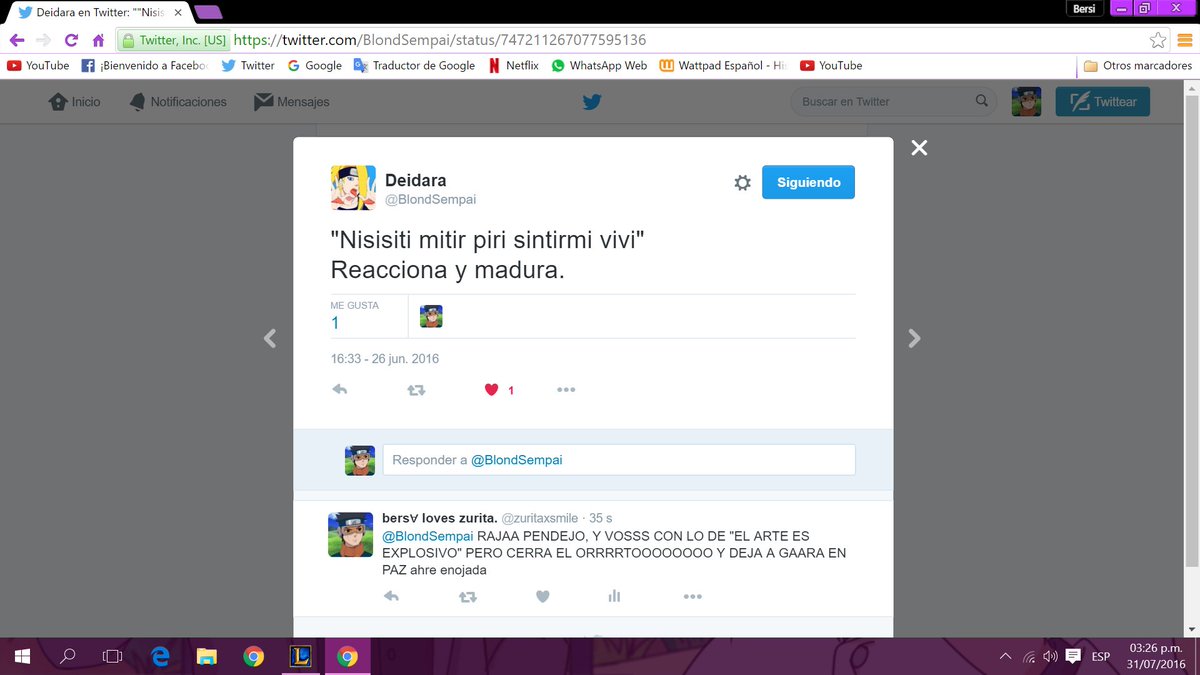
Task: Open Mensajes in the Twitter navigation
Action: 291,102
